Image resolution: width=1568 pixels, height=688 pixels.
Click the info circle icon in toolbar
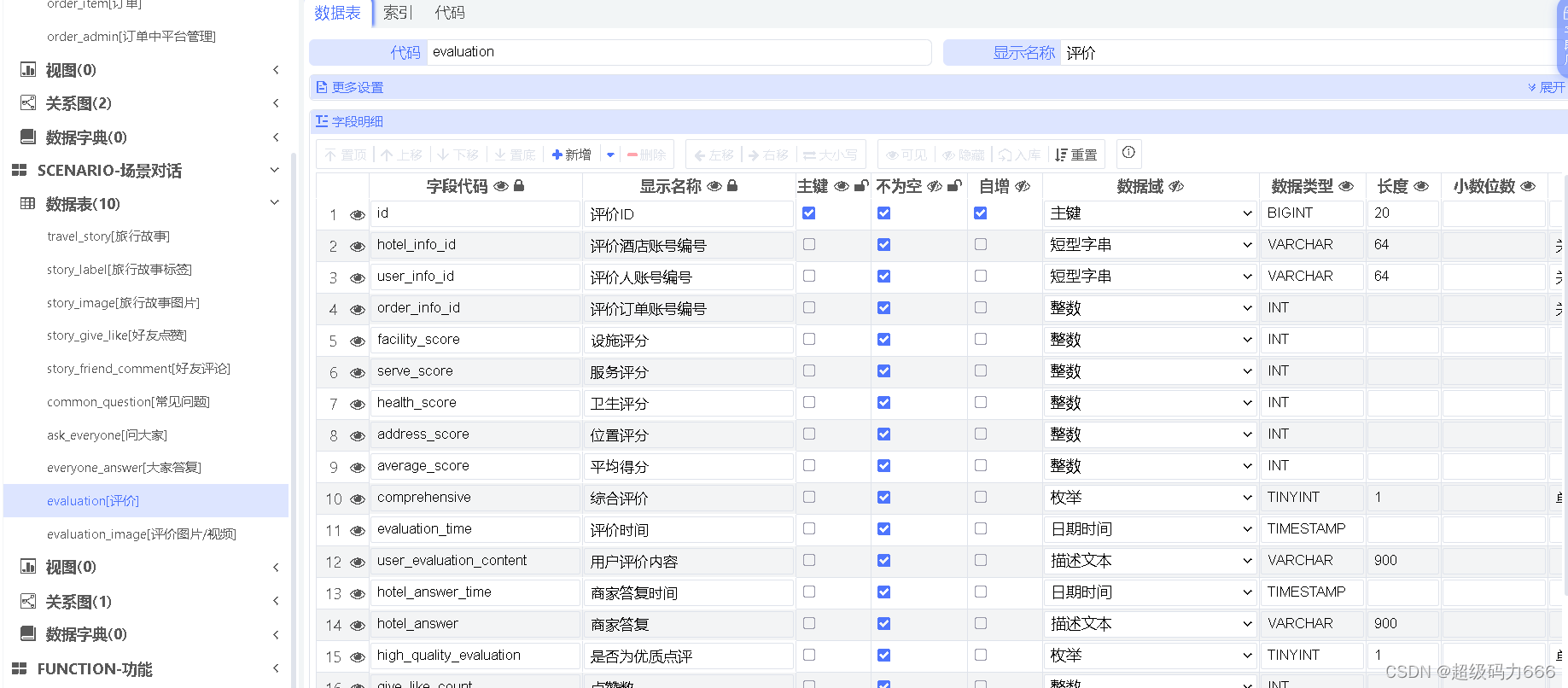1128,153
